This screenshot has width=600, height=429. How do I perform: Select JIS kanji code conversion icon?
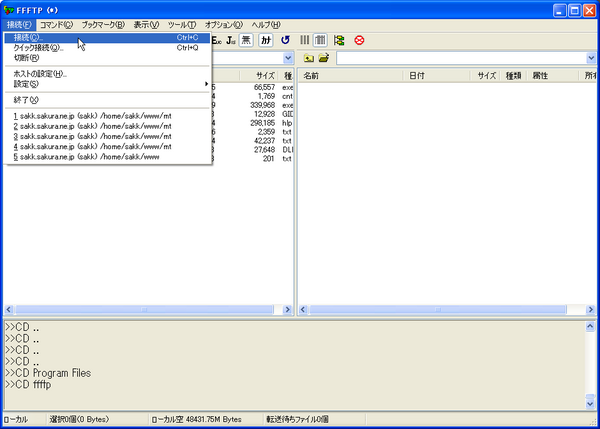pyautogui.click(x=231, y=40)
